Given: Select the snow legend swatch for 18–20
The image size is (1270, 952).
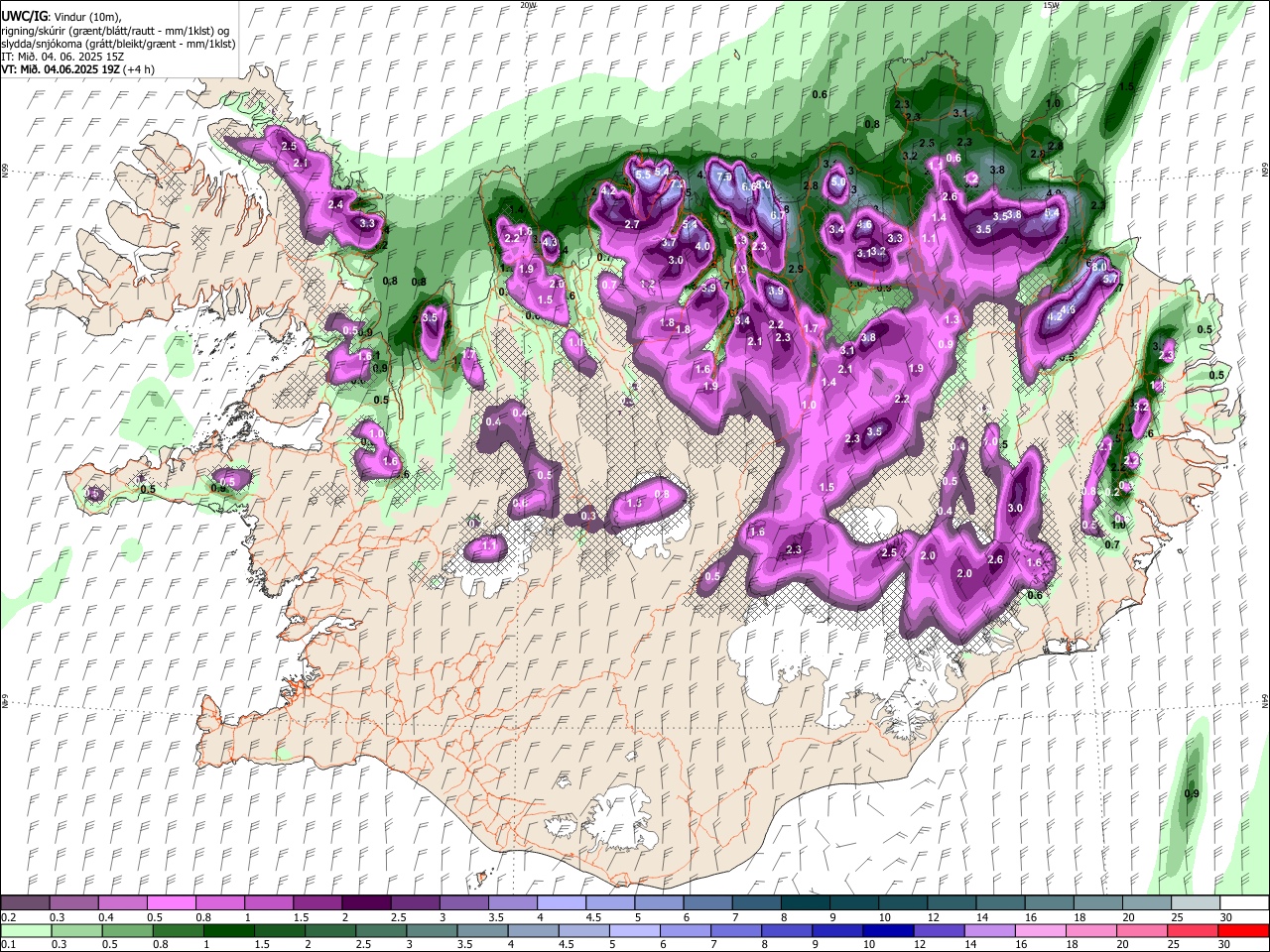Looking at the screenshot, I should (1097, 902).
